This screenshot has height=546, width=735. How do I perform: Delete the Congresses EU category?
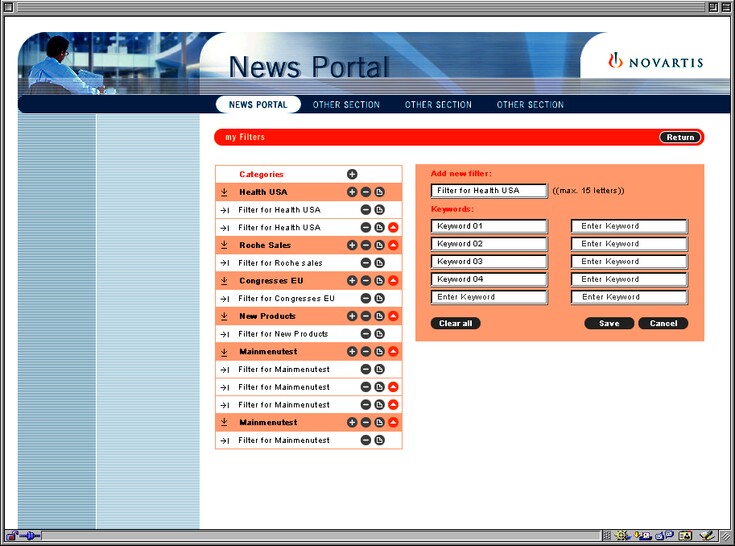coord(366,281)
